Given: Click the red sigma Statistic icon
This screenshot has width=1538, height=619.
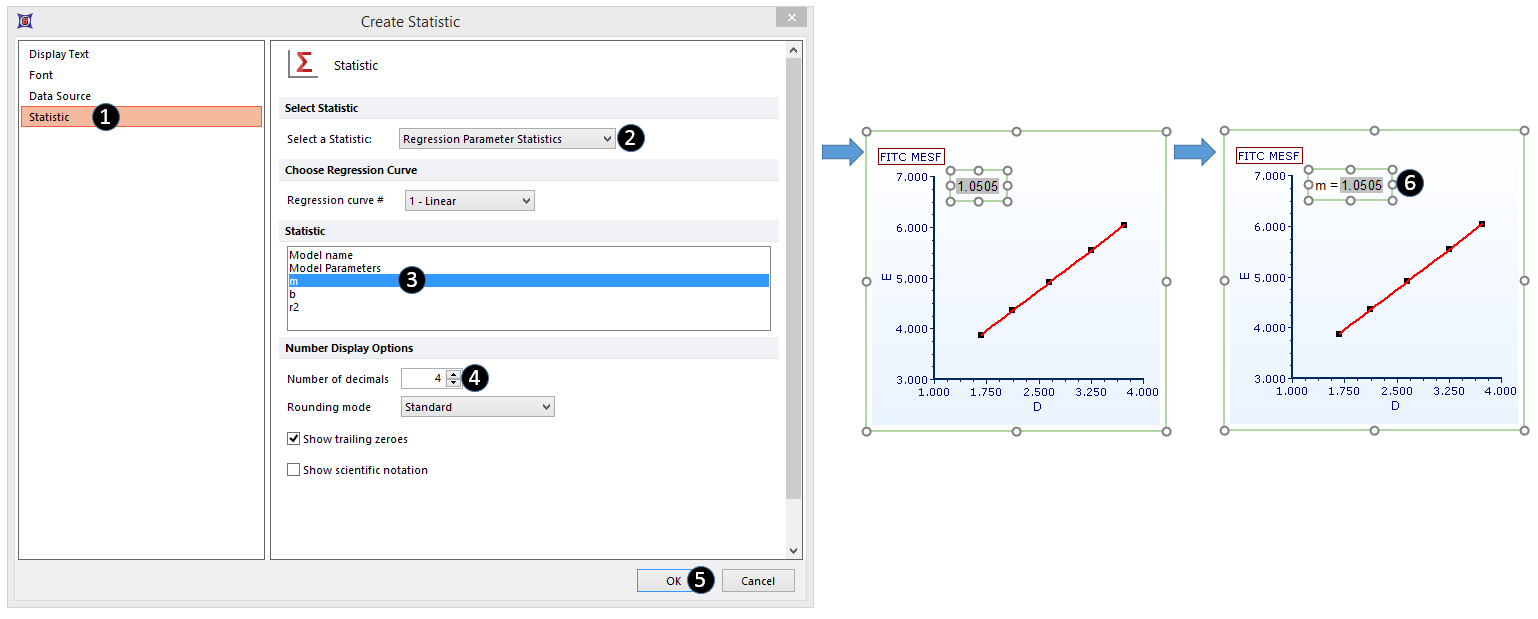Looking at the screenshot, I should click(x=302, y=64).
